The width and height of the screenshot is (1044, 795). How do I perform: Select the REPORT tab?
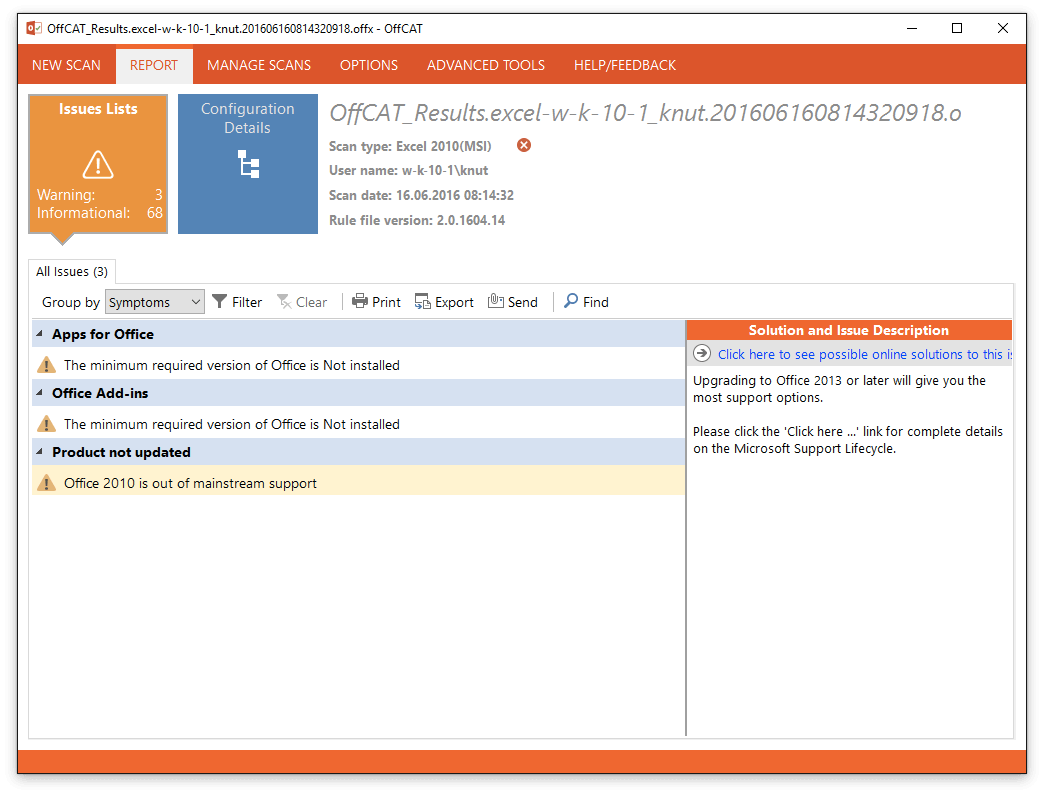(x=154, y=65)
